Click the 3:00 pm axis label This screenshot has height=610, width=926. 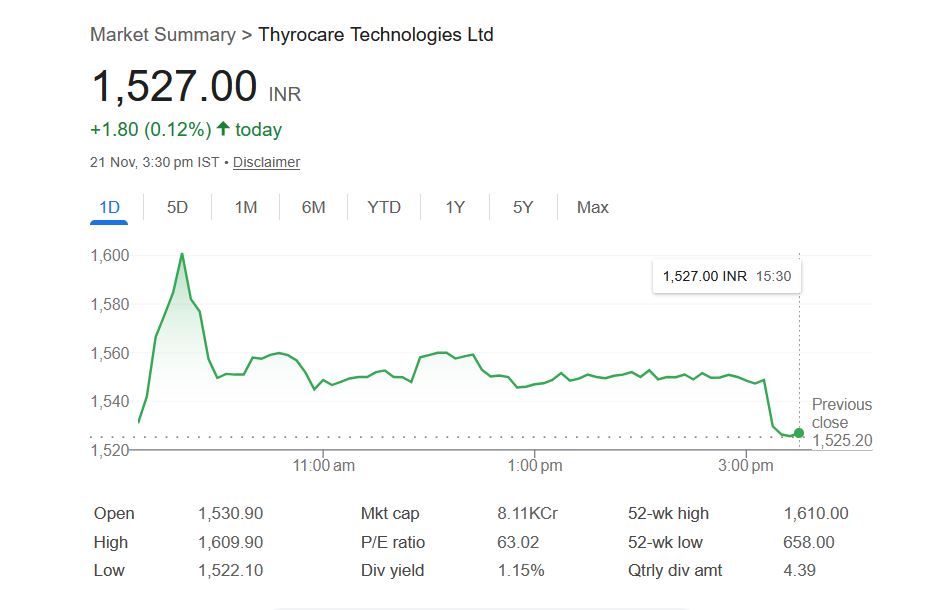click(x=746, y=465)
